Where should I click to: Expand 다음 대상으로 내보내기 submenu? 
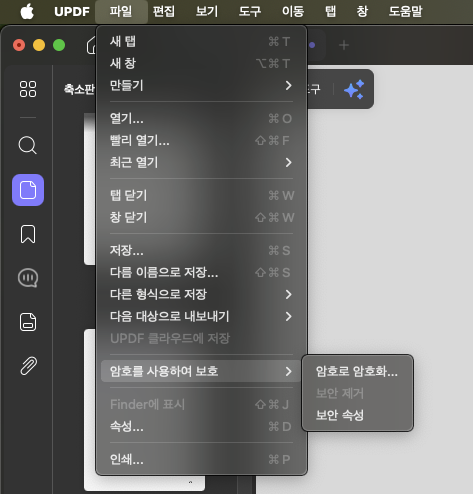click(201, 317)
